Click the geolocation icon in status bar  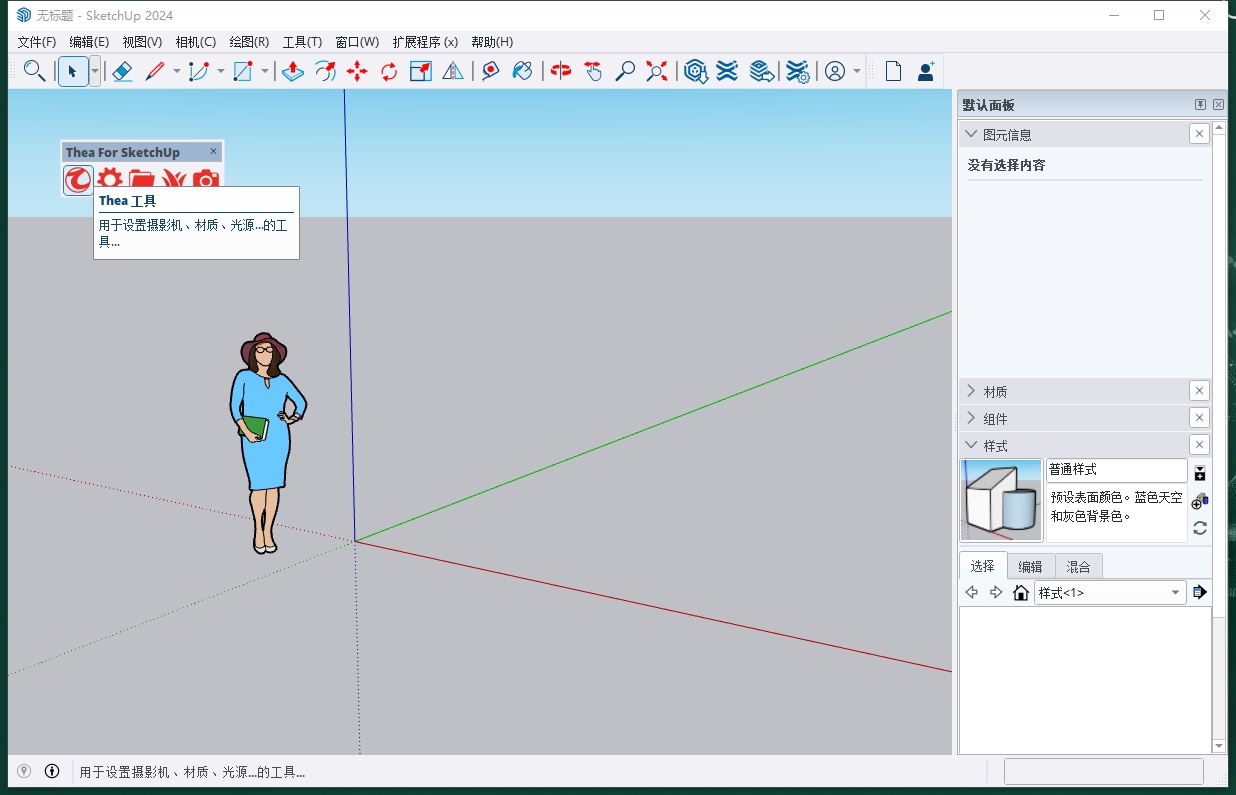point(24,771)
